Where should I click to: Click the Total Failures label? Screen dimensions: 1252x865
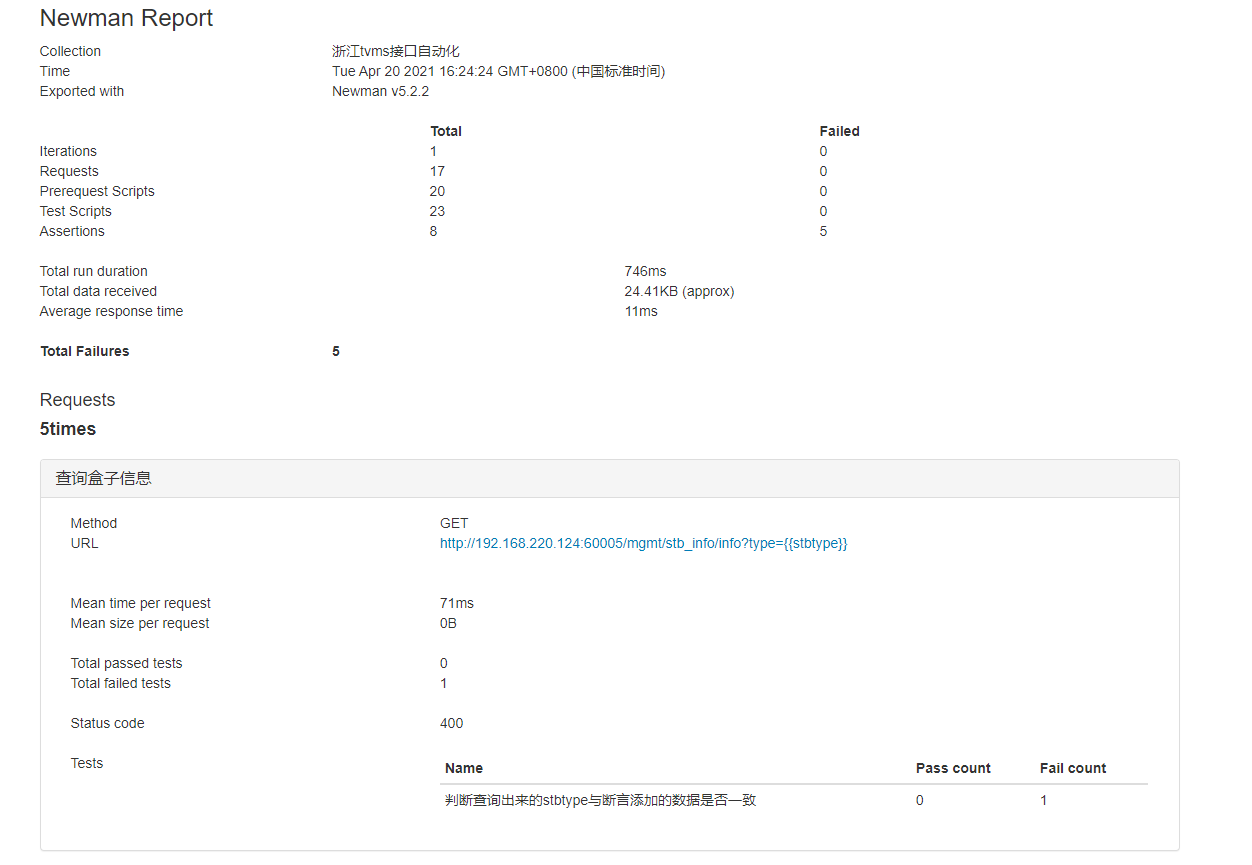pyautogui.click(x=85, y=351)
